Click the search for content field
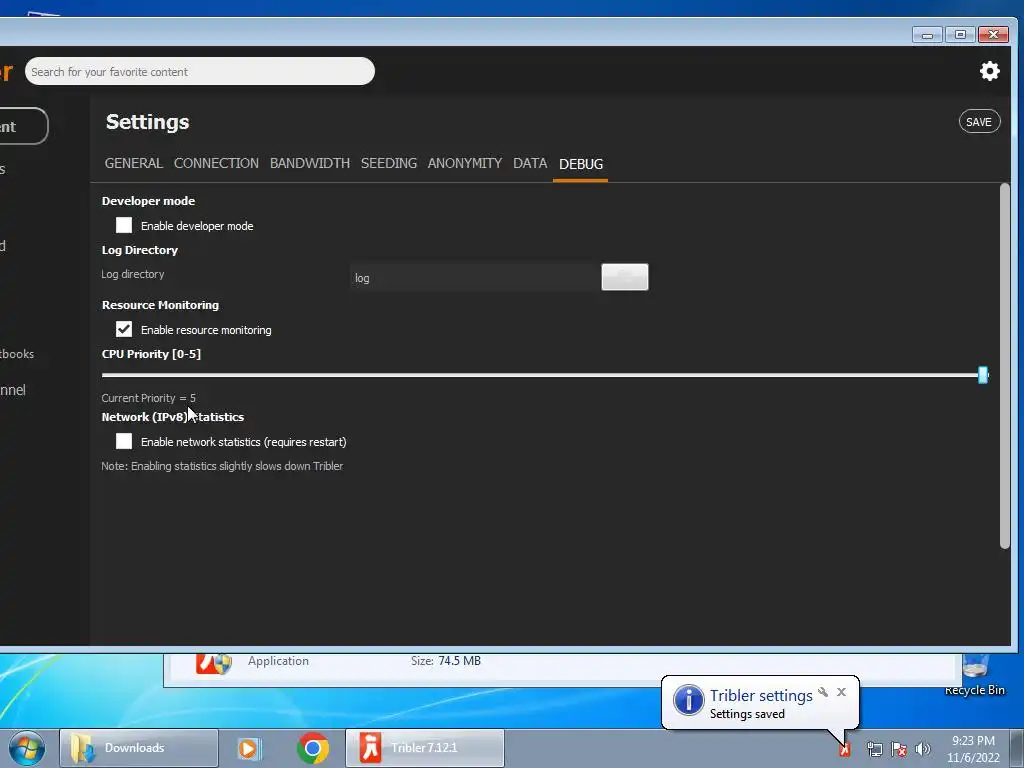Image resolution: width=1024 pixels, height=768 pixels. (x=200, y=71)
